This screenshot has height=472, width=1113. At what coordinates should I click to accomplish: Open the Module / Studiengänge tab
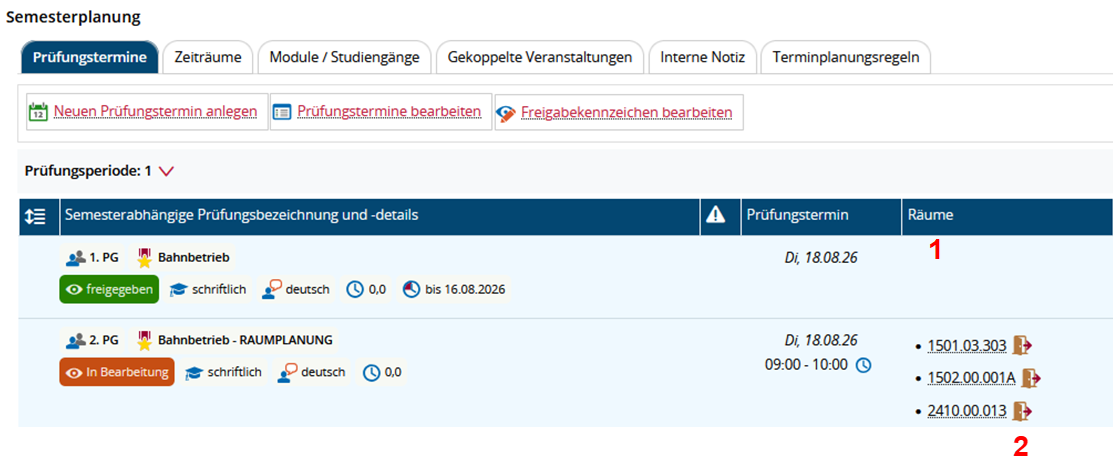(344, 57)
